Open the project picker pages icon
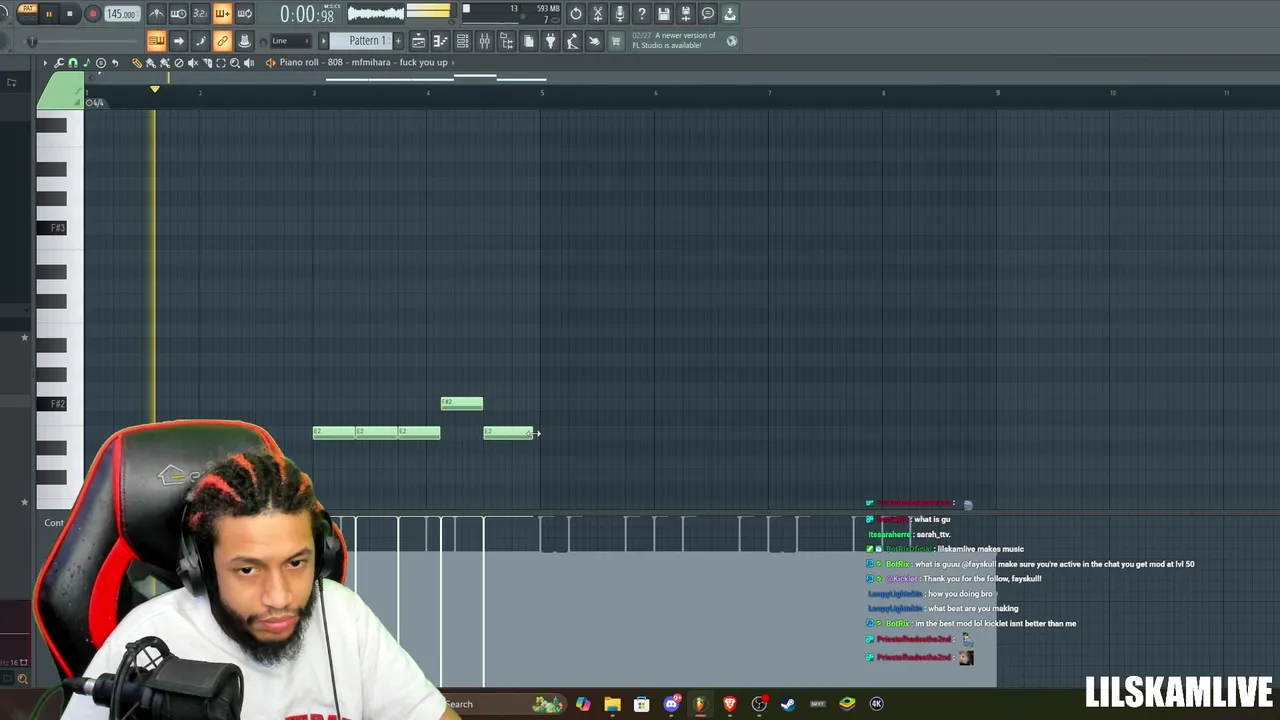The height and width of the screenshot is (720, 1280). [529, 41]
